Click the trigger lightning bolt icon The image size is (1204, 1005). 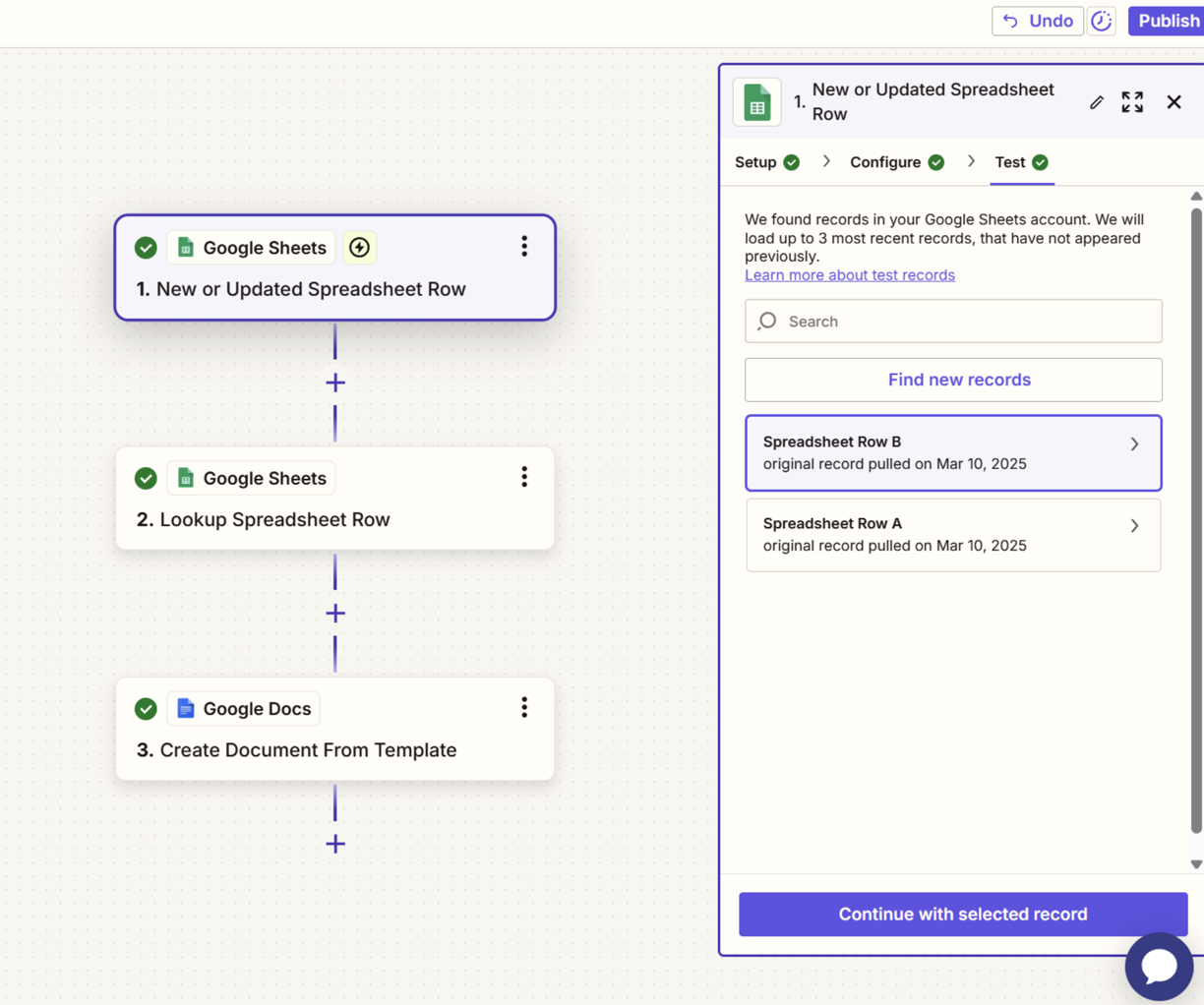click(360, 248)
